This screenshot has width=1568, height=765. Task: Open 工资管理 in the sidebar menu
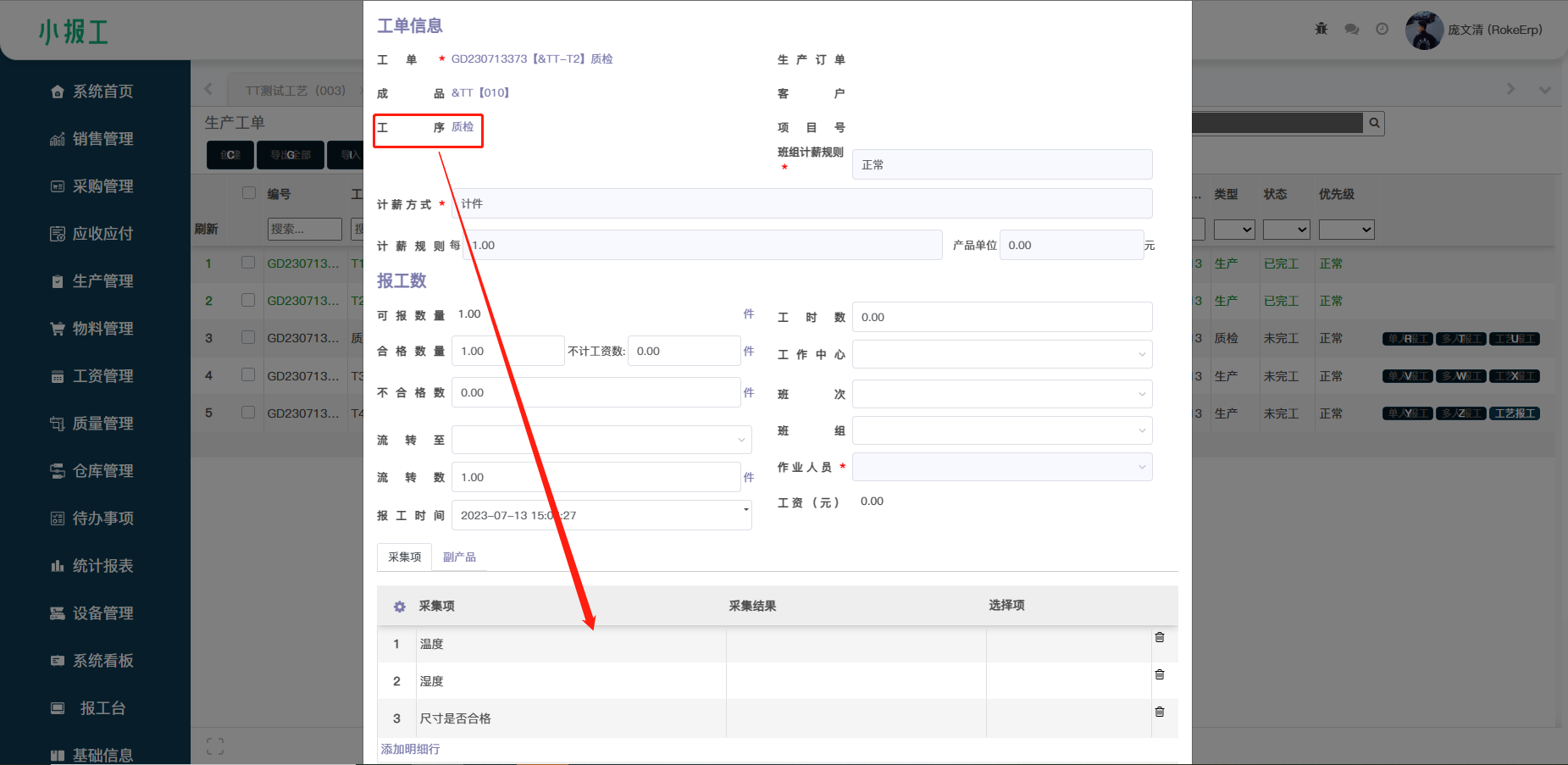[x=103, y=376]
